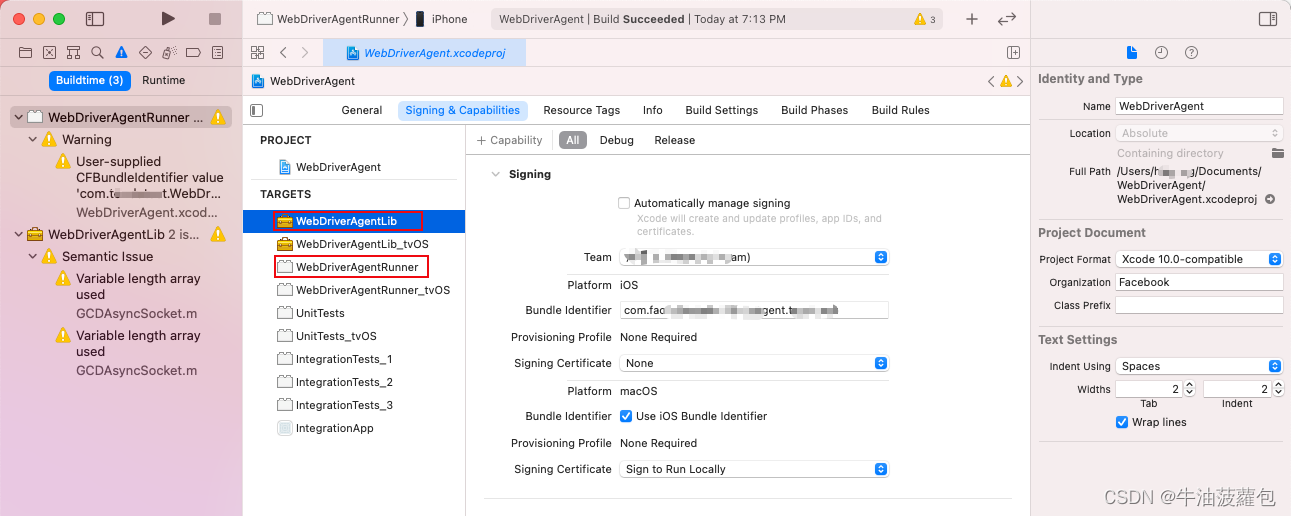The image size is (1291, 516).
Task: Toggle the Wrap lines checkbox
Action: point(1122,422)
